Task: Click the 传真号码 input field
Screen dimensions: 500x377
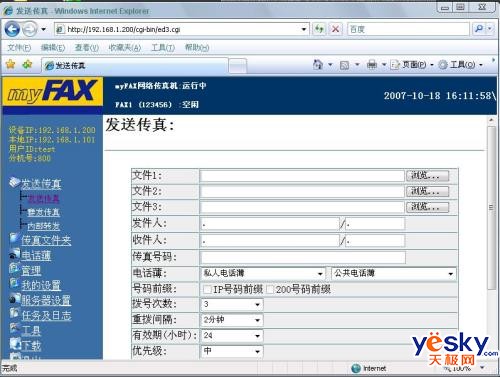Action: (303, 257)
